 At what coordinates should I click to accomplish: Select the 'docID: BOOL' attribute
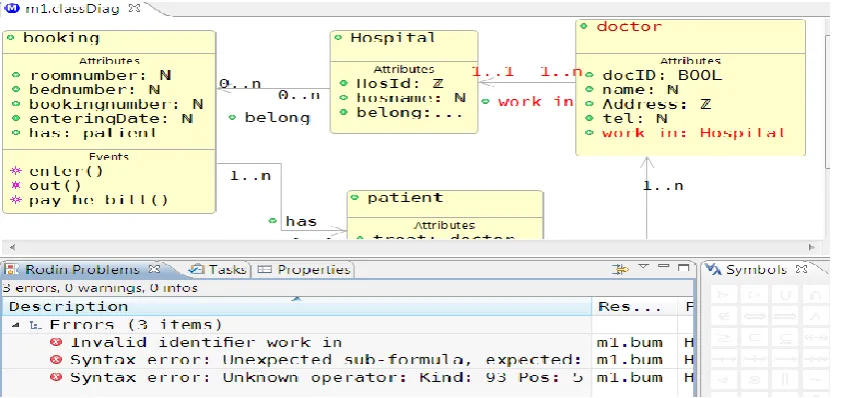662,76
